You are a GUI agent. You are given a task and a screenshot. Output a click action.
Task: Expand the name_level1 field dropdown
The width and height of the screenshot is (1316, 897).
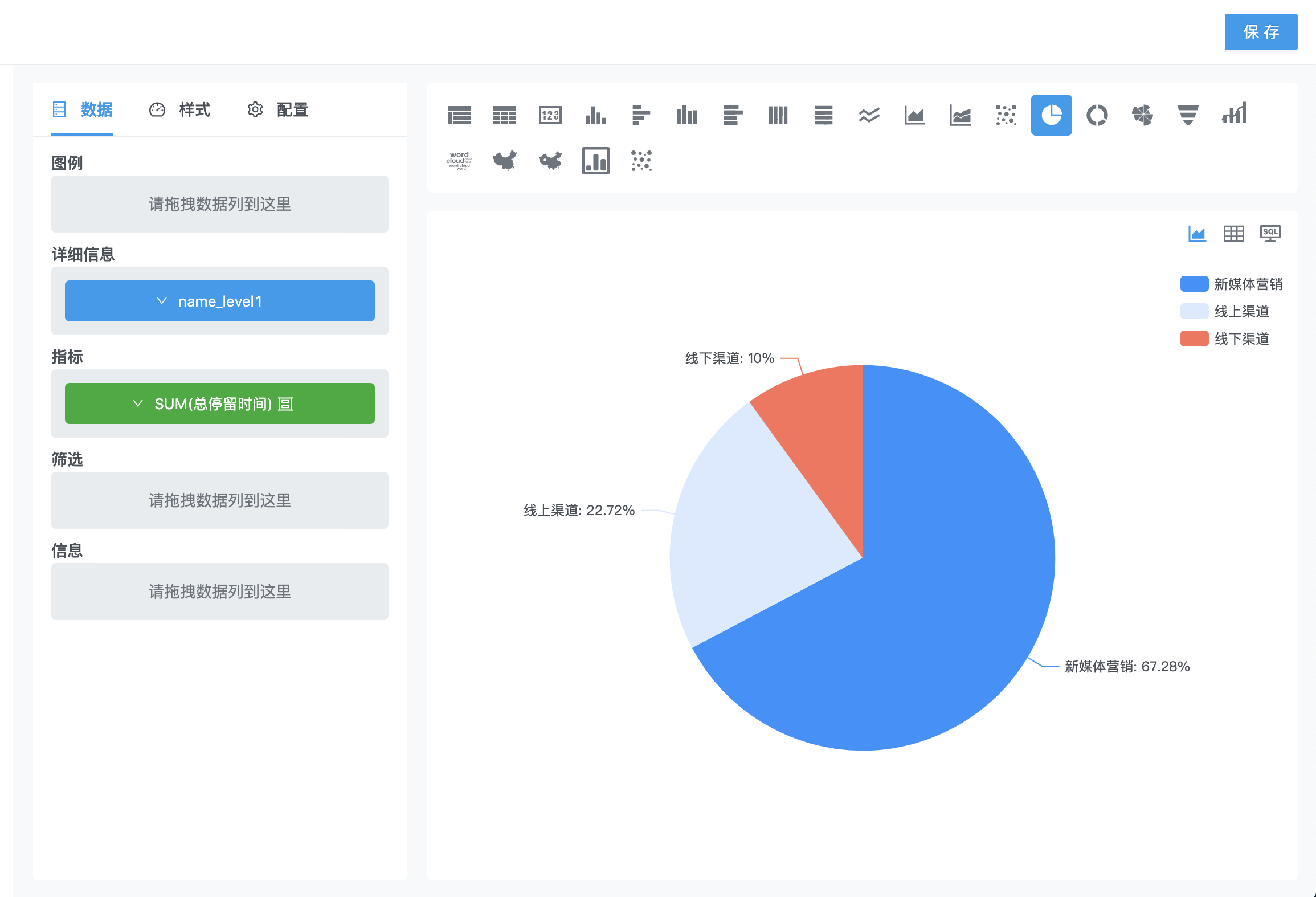pos(162,301)
